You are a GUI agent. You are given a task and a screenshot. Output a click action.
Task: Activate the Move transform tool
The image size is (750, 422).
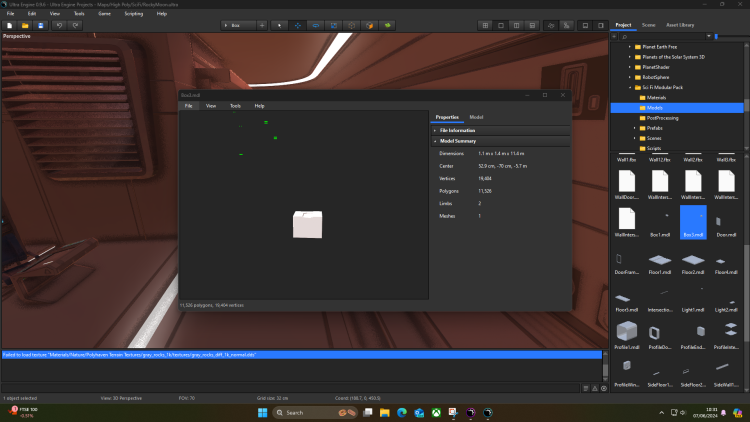297,24
